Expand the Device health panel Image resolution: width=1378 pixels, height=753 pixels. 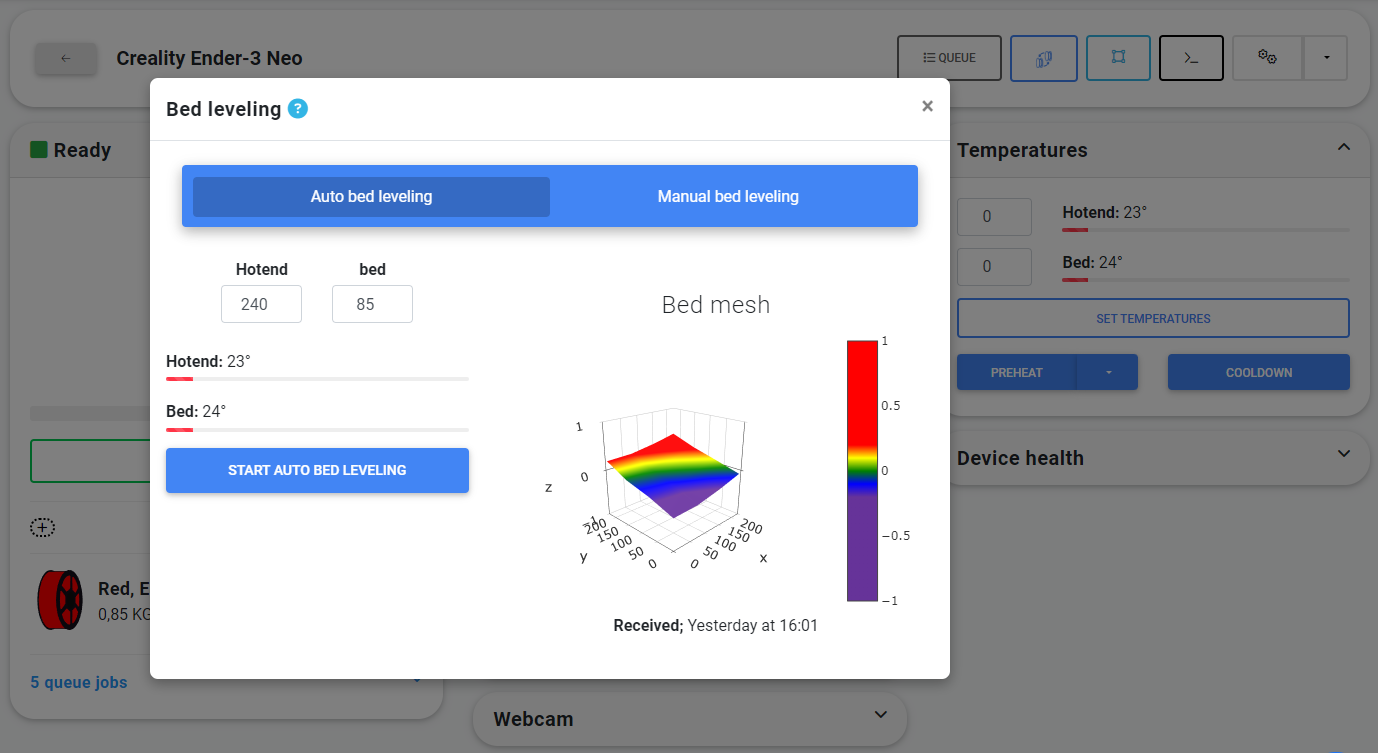tap(1344, 454)
